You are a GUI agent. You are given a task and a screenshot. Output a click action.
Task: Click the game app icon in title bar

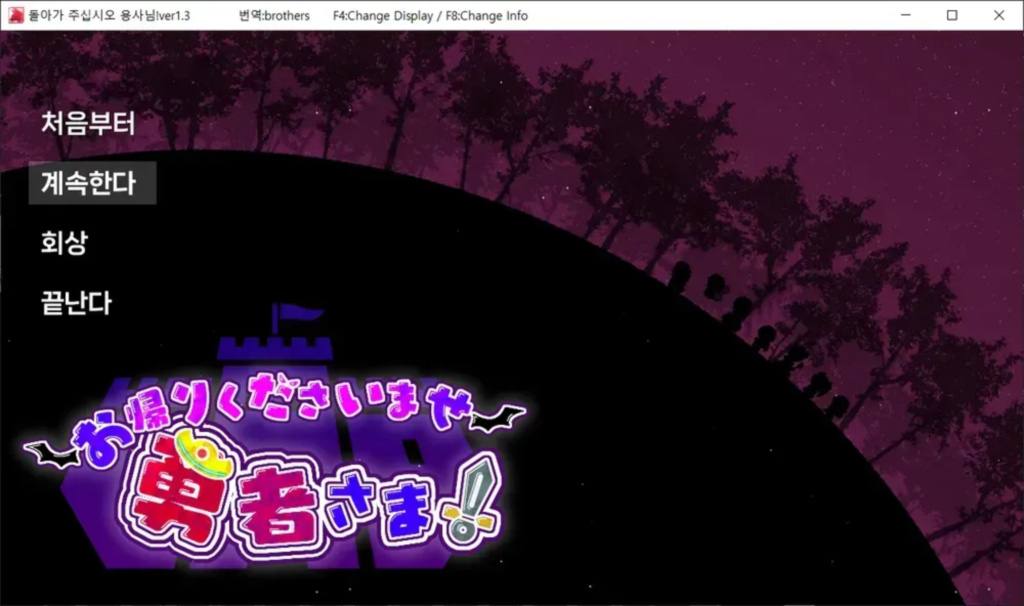click(x=16, y=15)
